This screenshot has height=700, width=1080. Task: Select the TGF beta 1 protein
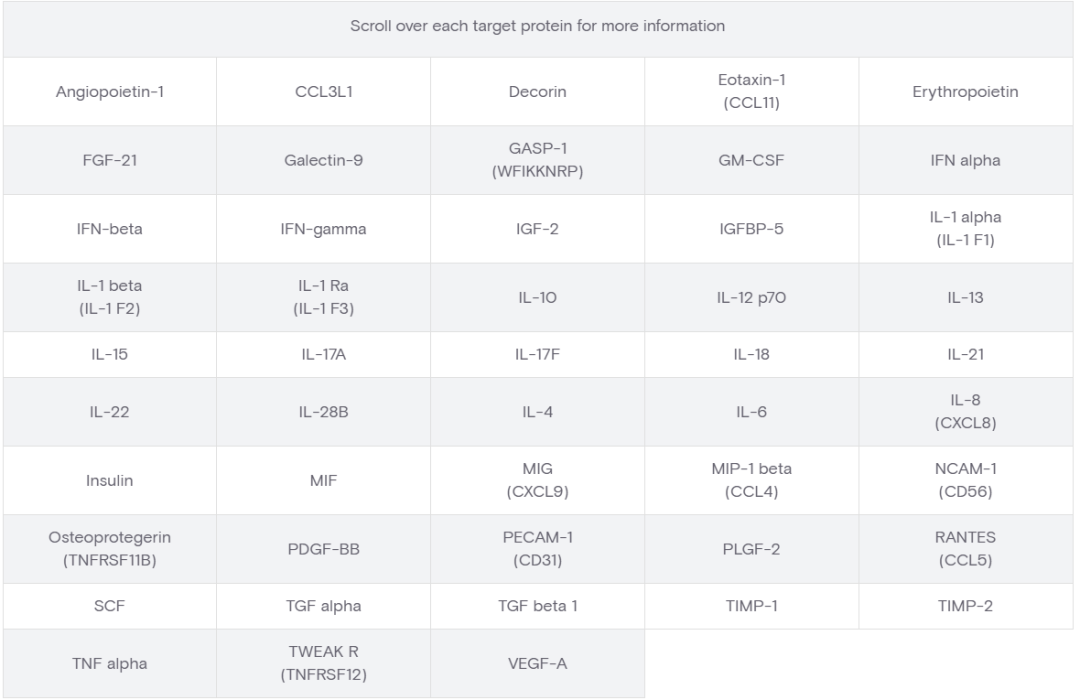[537, 606]
